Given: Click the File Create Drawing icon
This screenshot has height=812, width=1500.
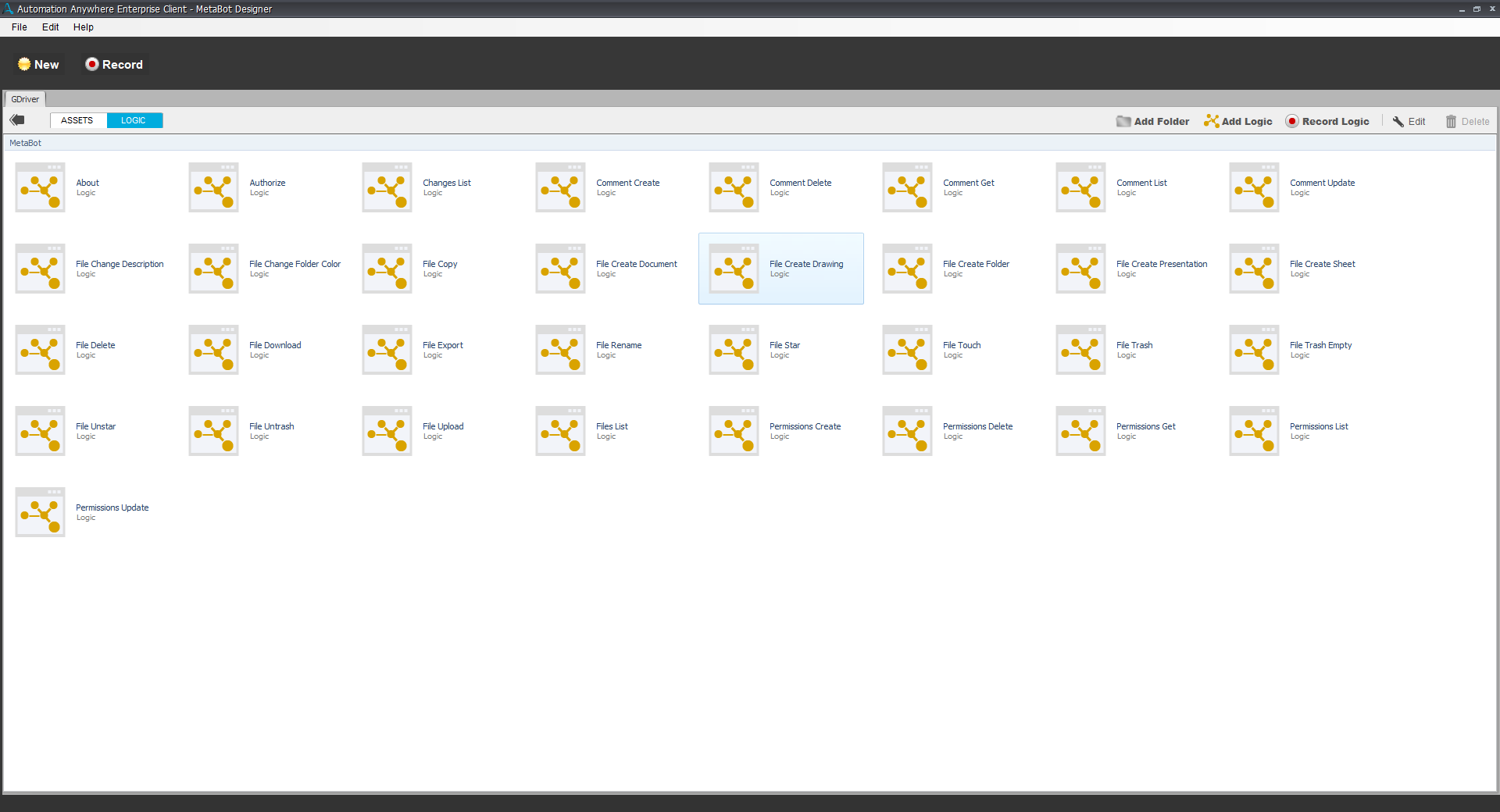Looking at the screenshot, I should (734, 269).
